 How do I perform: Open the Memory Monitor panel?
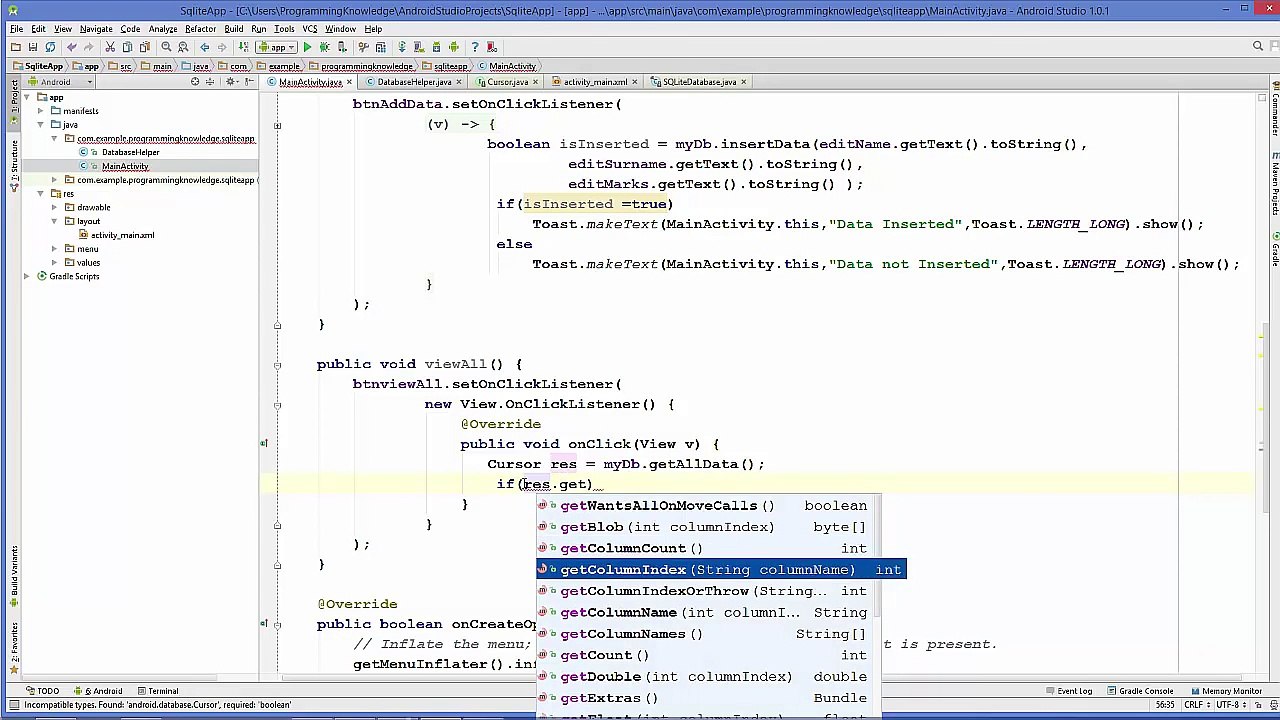pyautogui.click(x=1226, y=691)
